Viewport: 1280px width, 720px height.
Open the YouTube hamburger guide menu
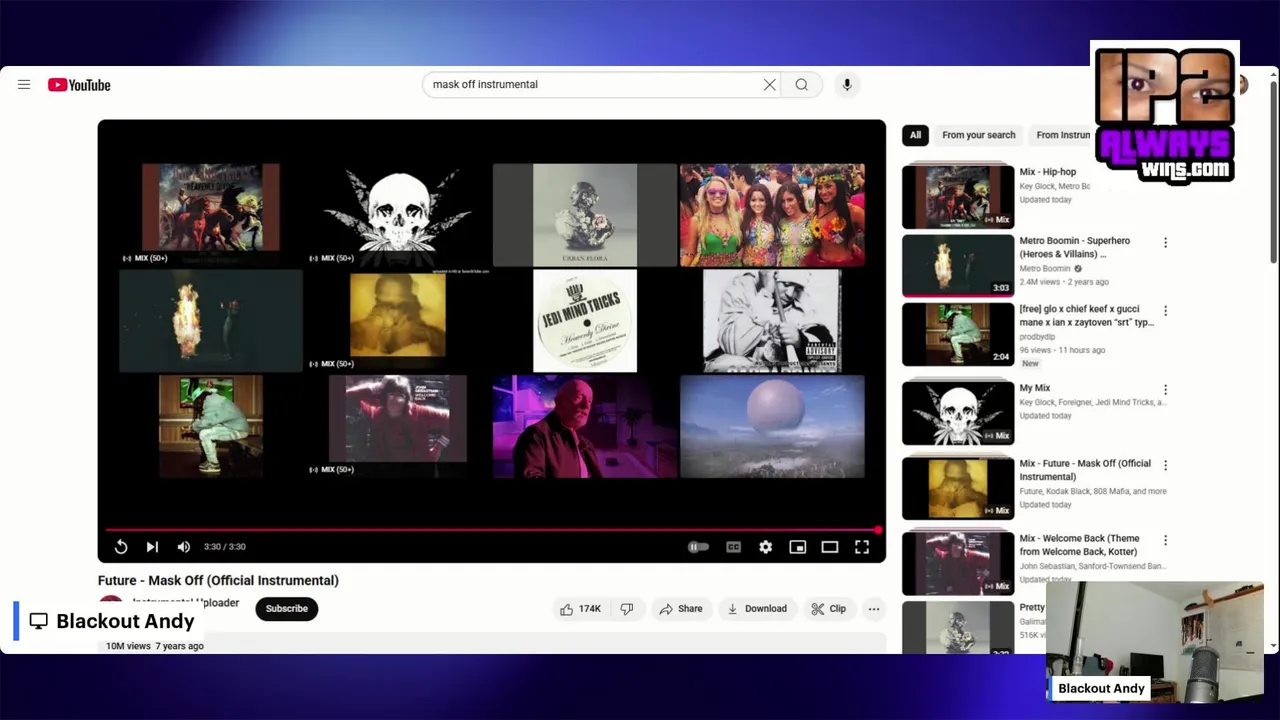pyautogui.click(x=24, y=85)
